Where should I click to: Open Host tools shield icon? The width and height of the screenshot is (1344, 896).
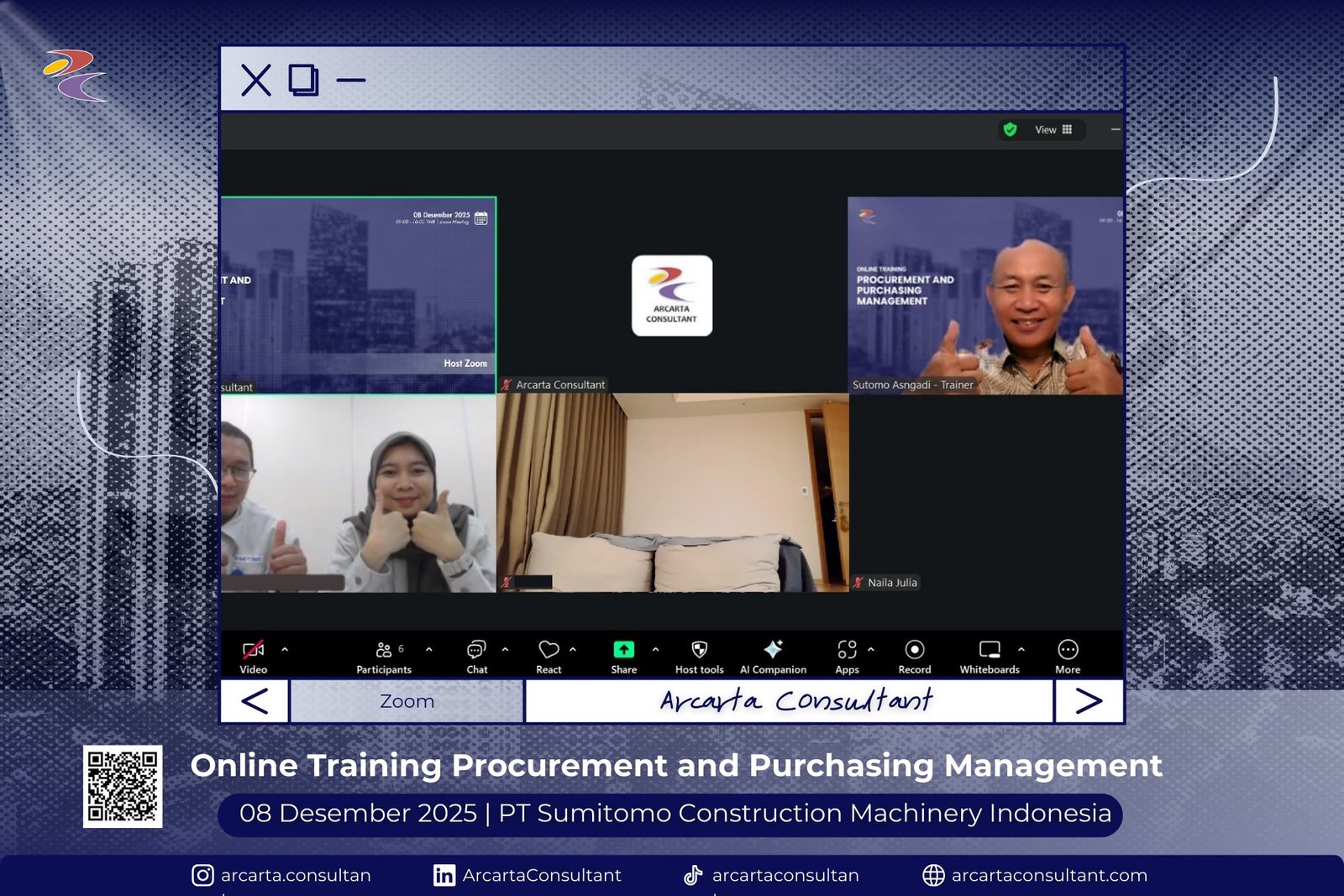coord(699,650)
